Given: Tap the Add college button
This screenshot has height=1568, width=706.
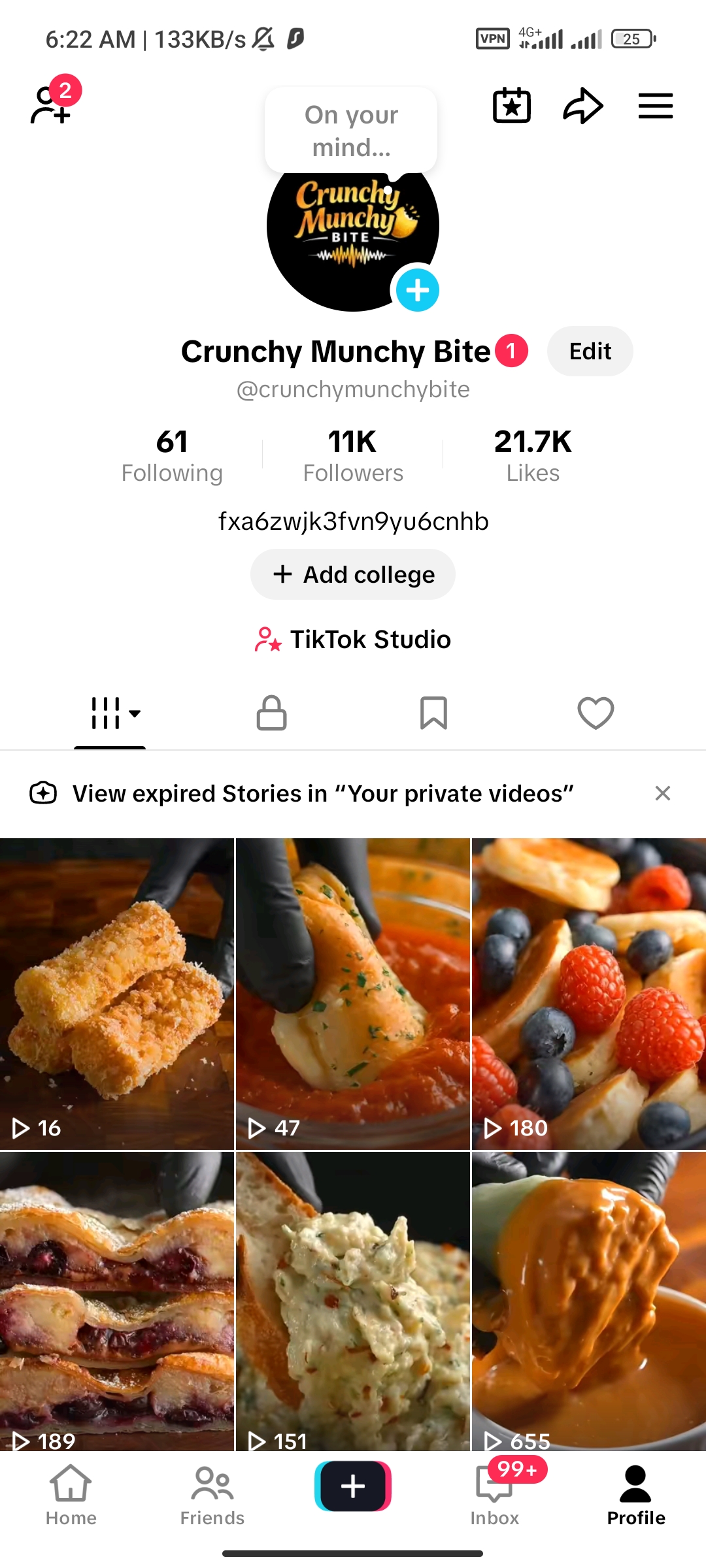Looking at the screenshot, I should click(x=353, y=574).
